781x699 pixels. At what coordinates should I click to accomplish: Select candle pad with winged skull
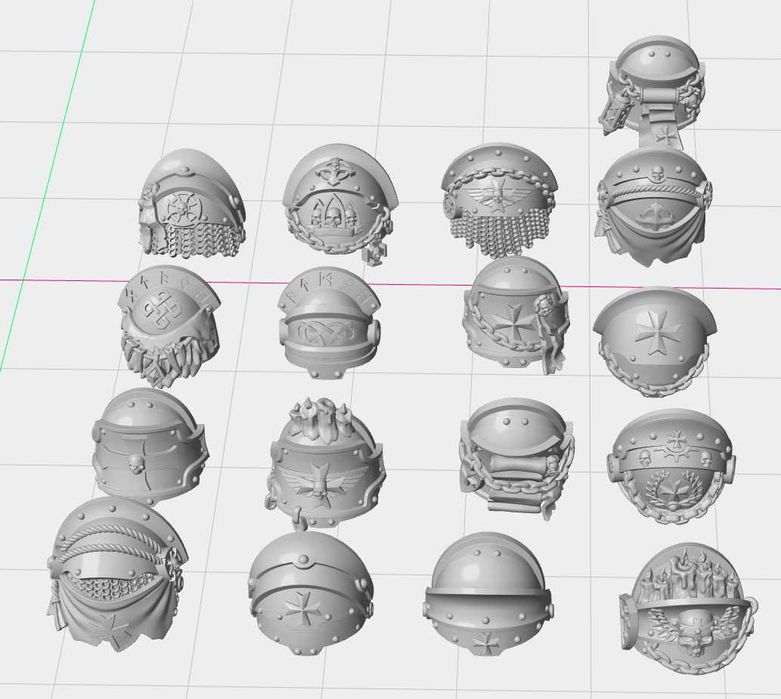tap(688, 610)
